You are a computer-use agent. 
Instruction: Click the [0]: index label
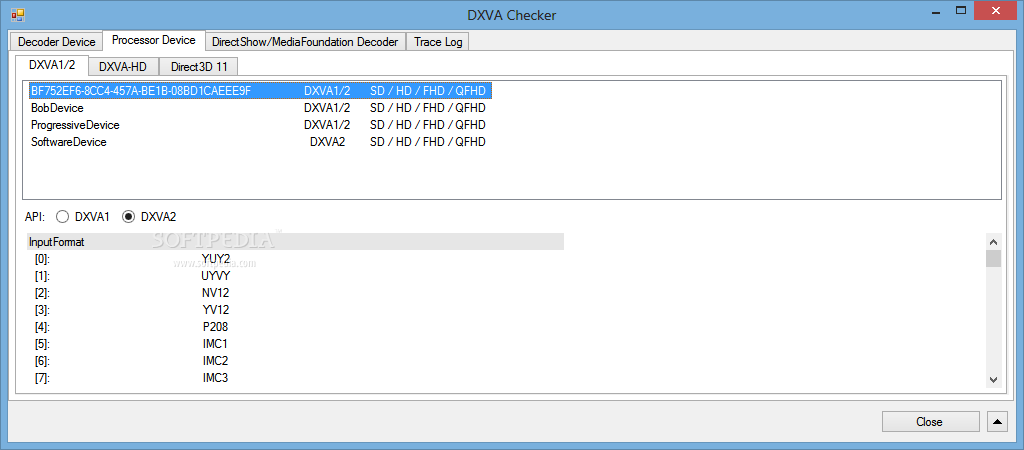coord(42,259)
